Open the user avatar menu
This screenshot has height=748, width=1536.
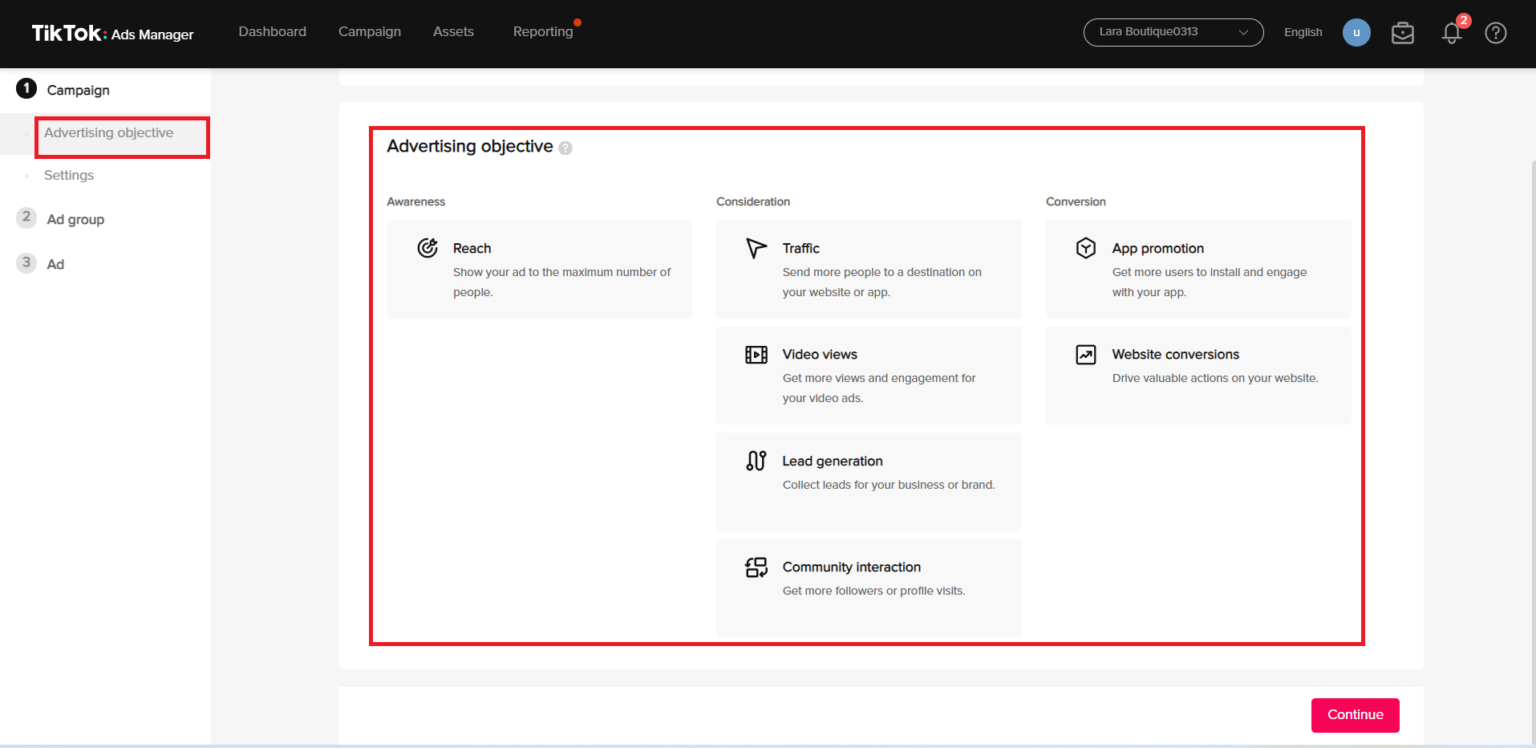1356,33
